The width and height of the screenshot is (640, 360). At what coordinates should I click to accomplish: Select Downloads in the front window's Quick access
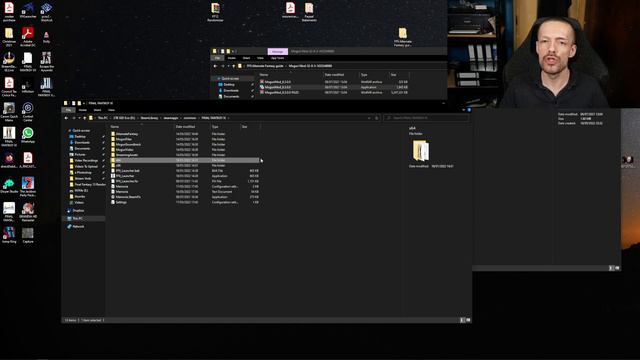point(82,143)
